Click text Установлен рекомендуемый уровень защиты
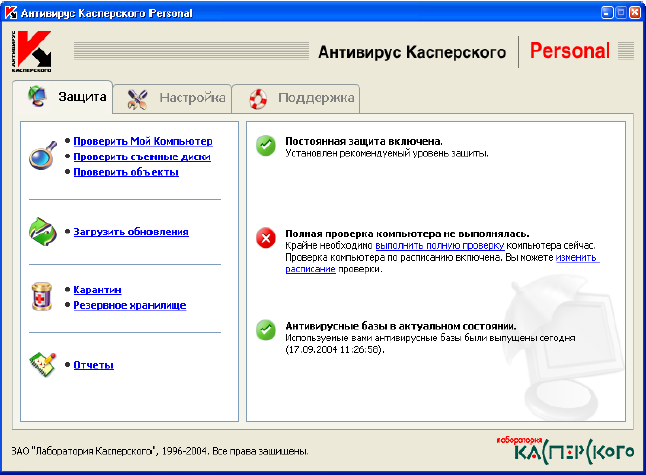This screenshot has width=646, height=475. [x=387, y=153]
